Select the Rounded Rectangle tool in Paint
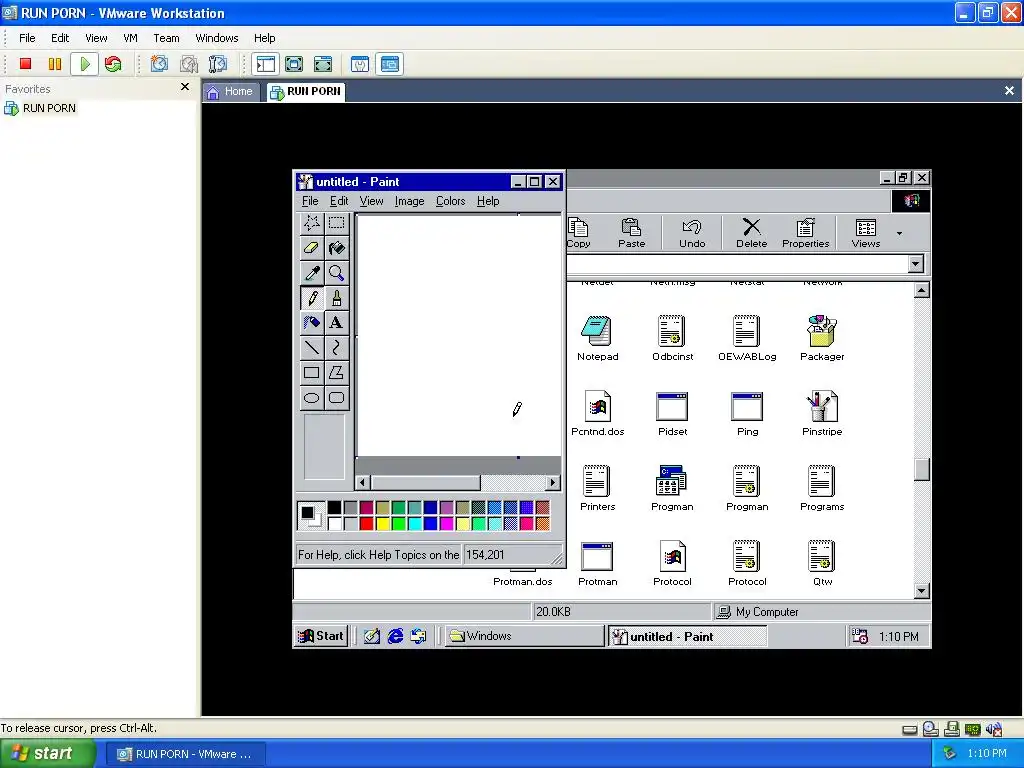The image size is (1024, 768). click(x=336, y=398)
